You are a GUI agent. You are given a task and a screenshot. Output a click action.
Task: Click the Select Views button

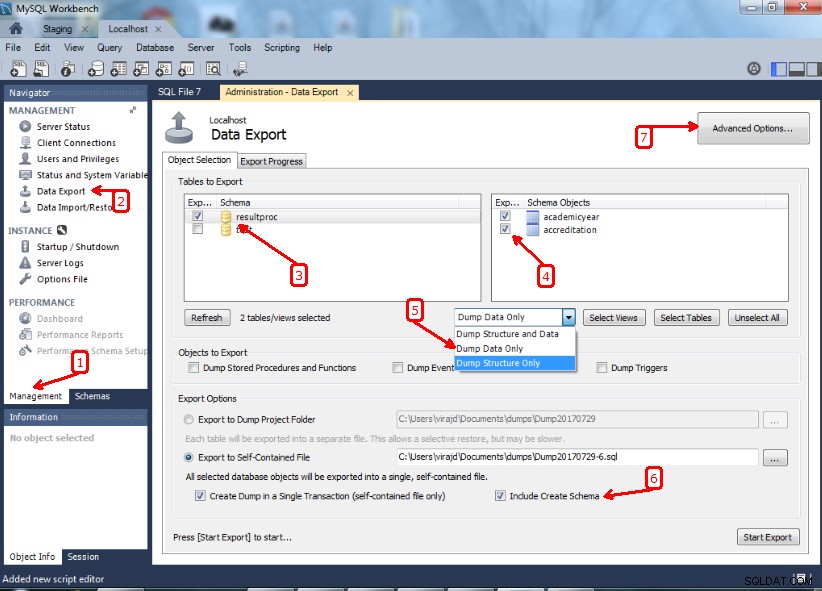click(613, 318)
